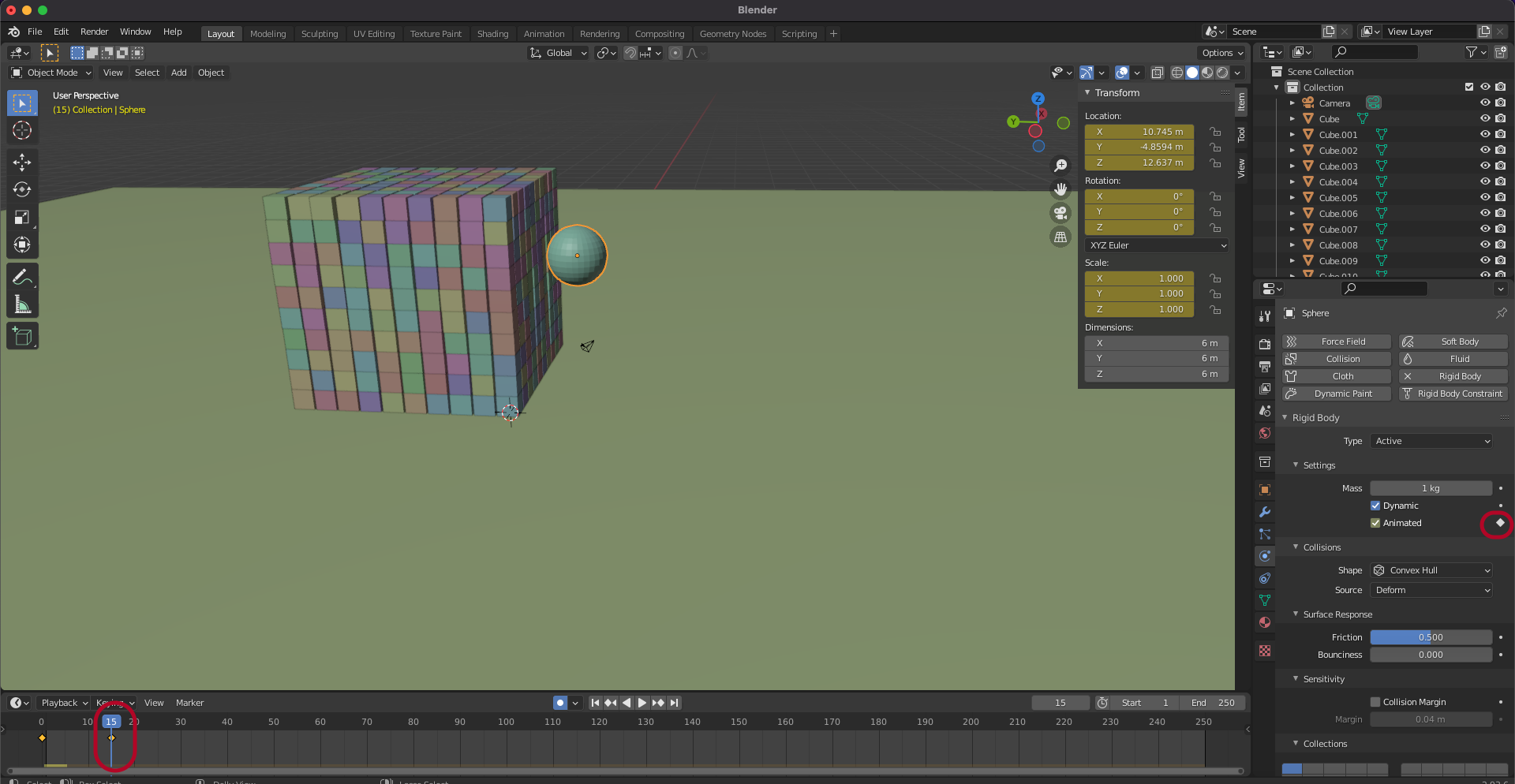This screenshot has height=784, width=1515.
Task: Select the Move tool
Action: point(22,162)
